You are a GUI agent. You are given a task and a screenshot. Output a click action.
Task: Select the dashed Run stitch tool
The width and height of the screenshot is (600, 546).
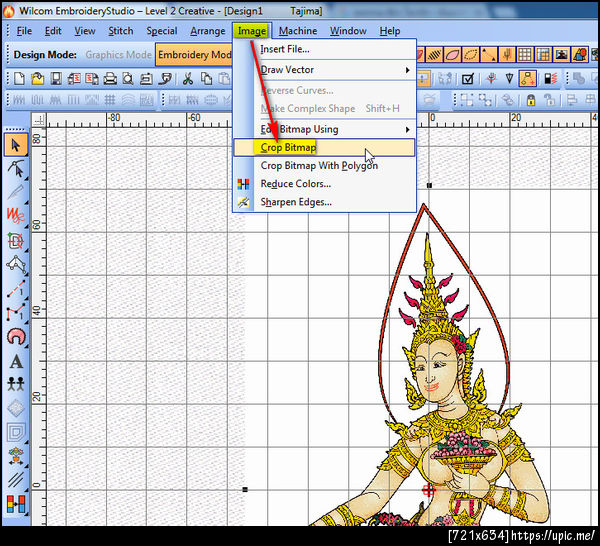coord(16,288)
